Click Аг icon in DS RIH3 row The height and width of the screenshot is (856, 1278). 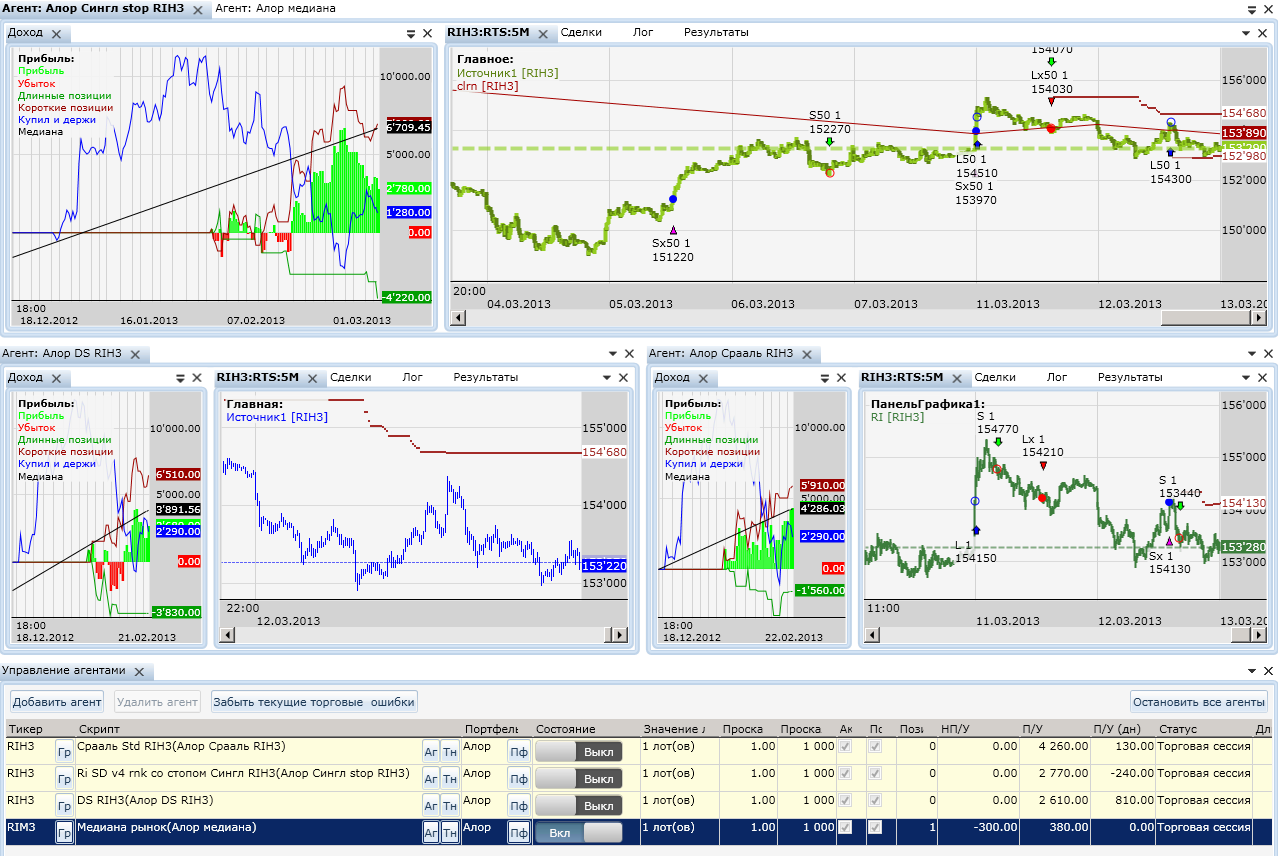pos(431,805)
